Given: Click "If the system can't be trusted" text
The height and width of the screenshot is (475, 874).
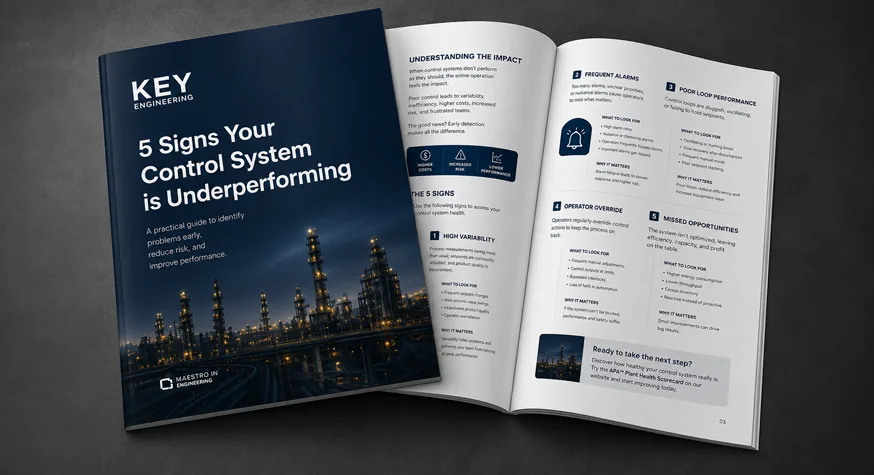Looking at the screenshot, I should (592, 313).
